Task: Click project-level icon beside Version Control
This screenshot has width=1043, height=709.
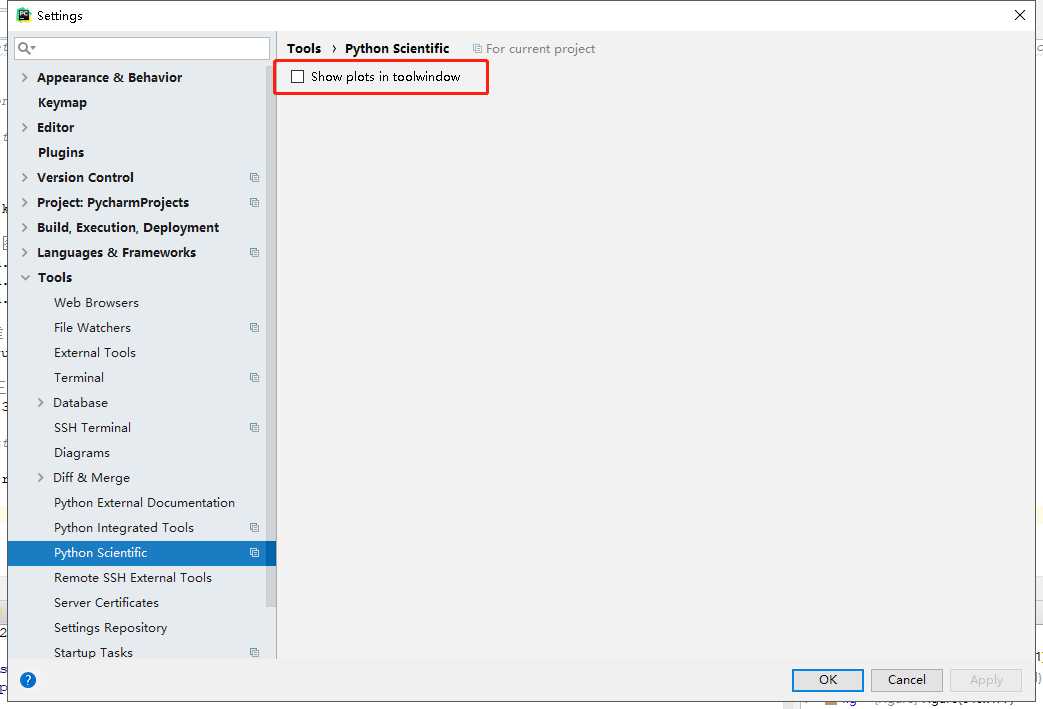Action: [x=254, y=178]
